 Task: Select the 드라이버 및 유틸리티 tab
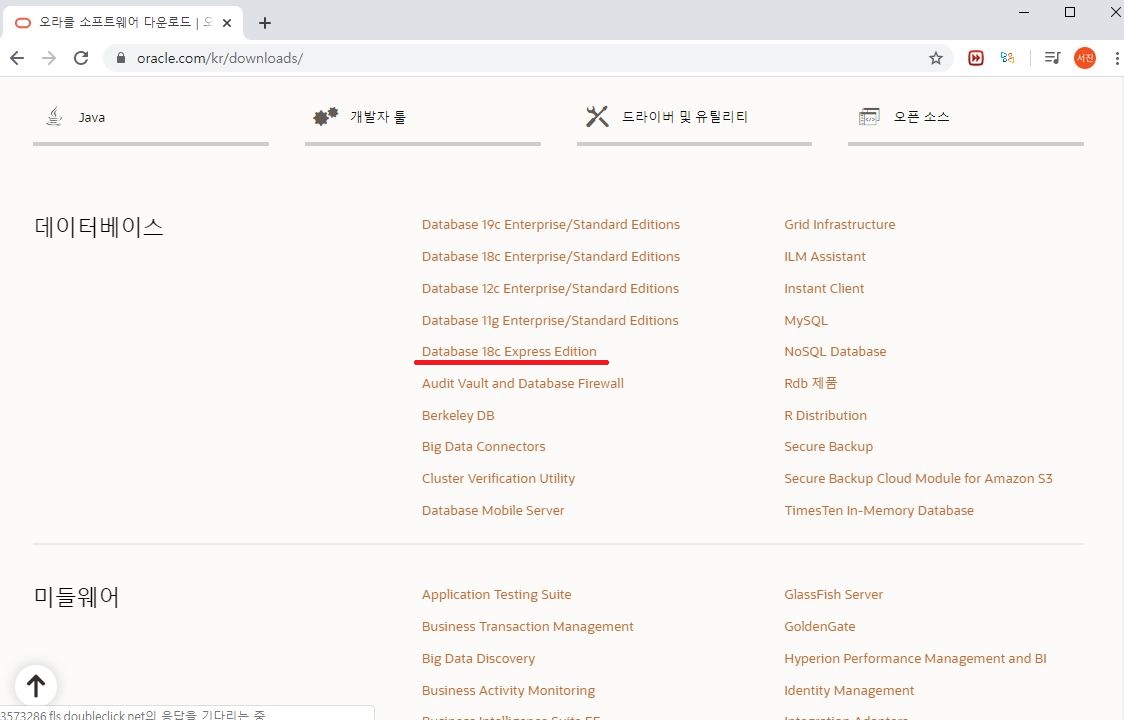(694, 118)
